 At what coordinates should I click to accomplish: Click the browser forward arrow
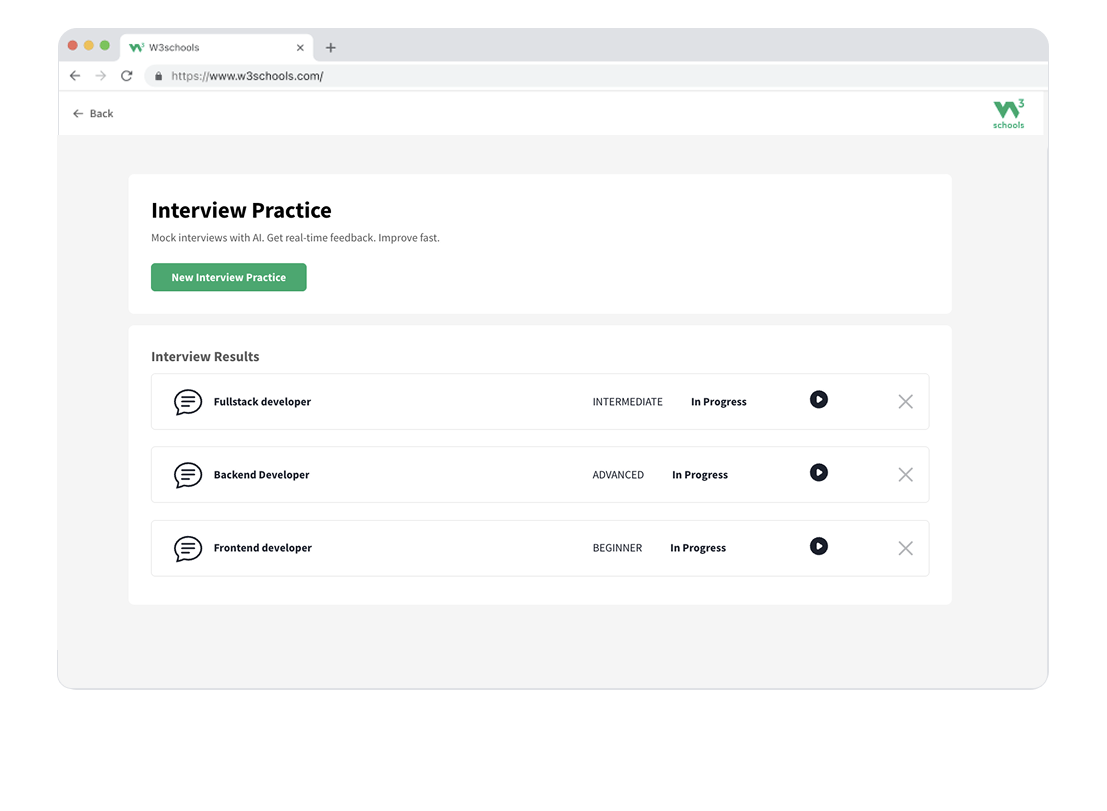[100, 76]
